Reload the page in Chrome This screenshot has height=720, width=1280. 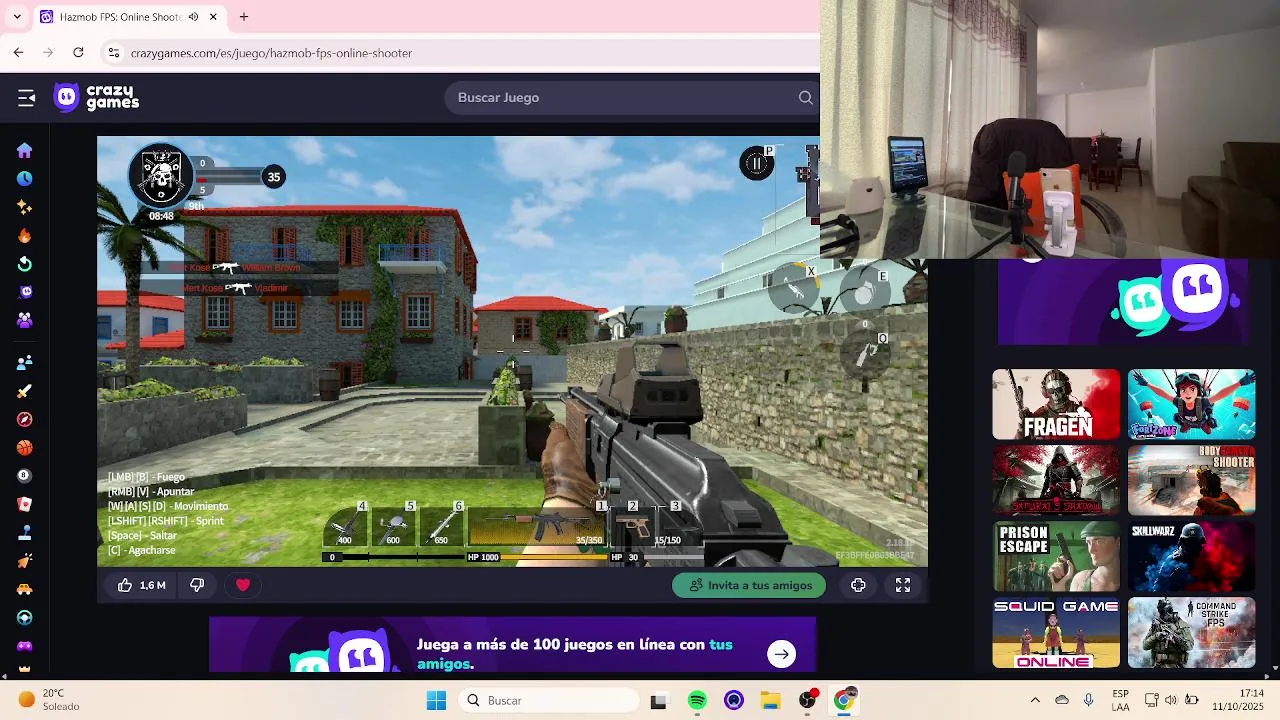tap(78, 52)
